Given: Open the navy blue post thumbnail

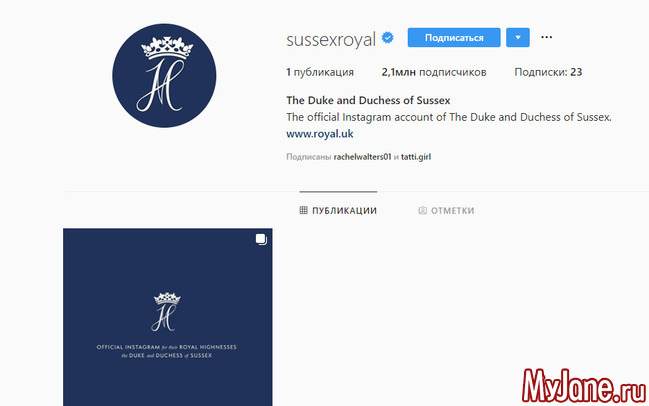Looking at the screenshot, I should click(168, 317).
